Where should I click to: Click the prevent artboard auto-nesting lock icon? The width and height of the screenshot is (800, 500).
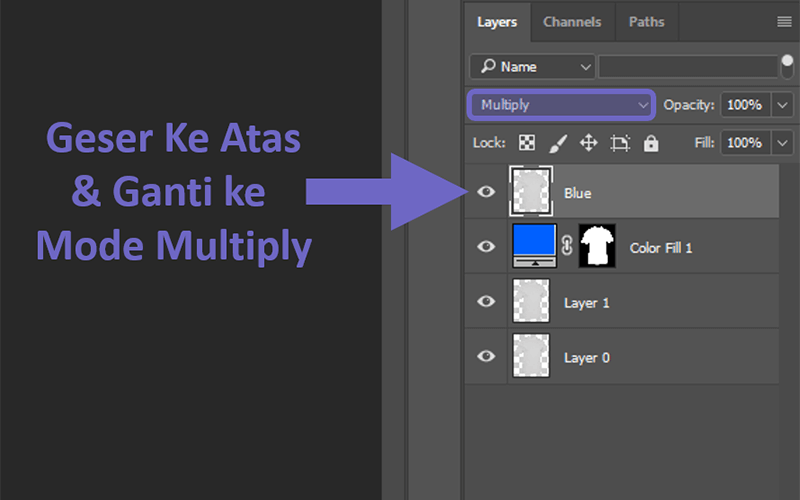point(620,143)
